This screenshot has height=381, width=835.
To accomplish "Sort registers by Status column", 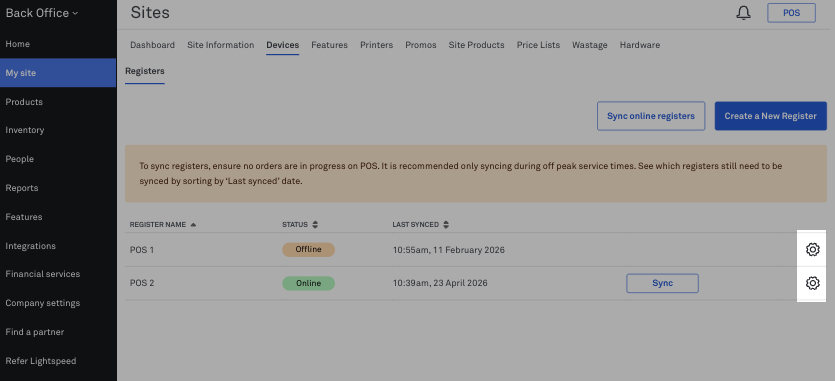I will [x=300, y=225].
